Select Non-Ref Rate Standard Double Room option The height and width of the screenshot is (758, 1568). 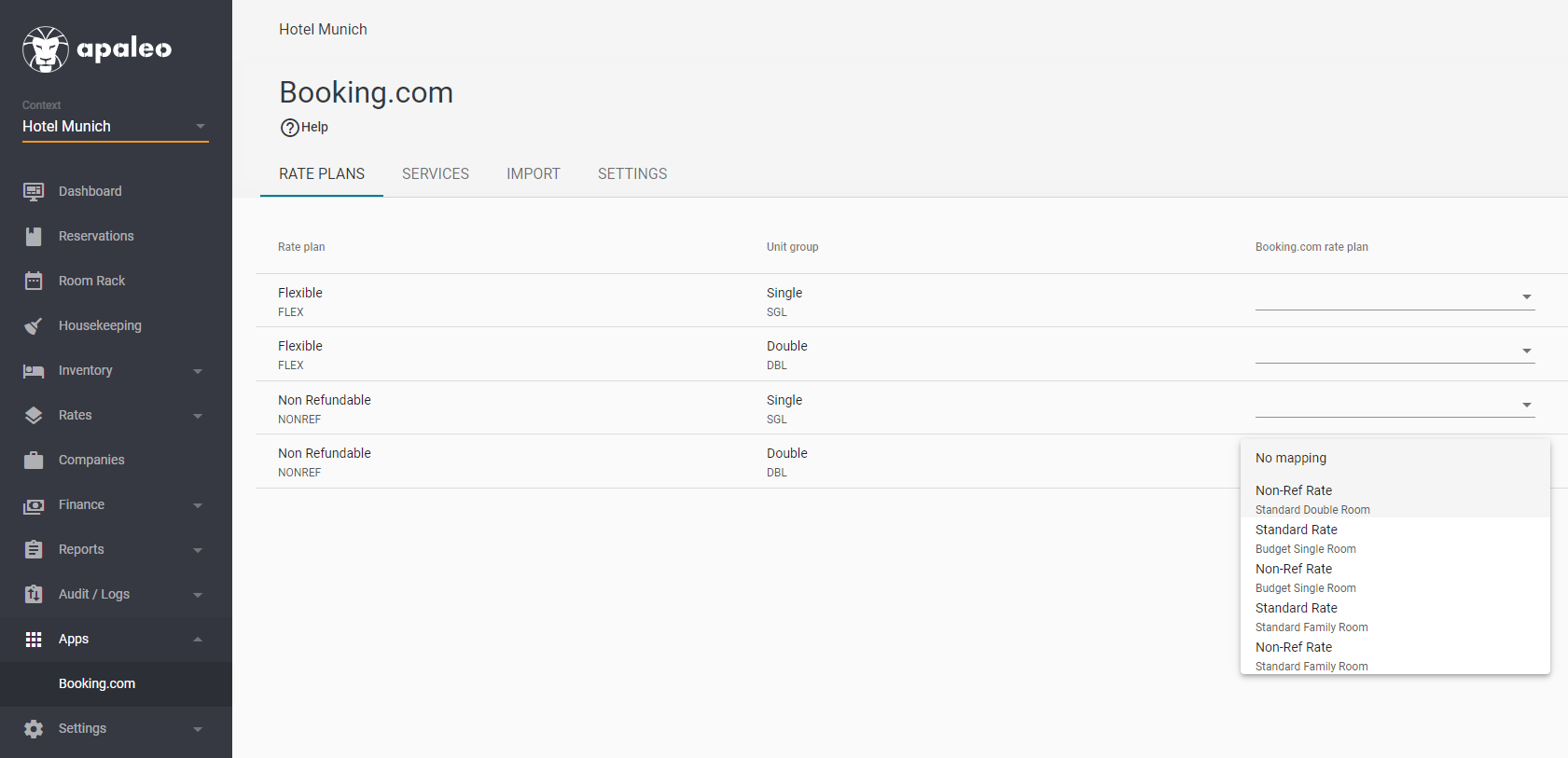point(1395,499)
